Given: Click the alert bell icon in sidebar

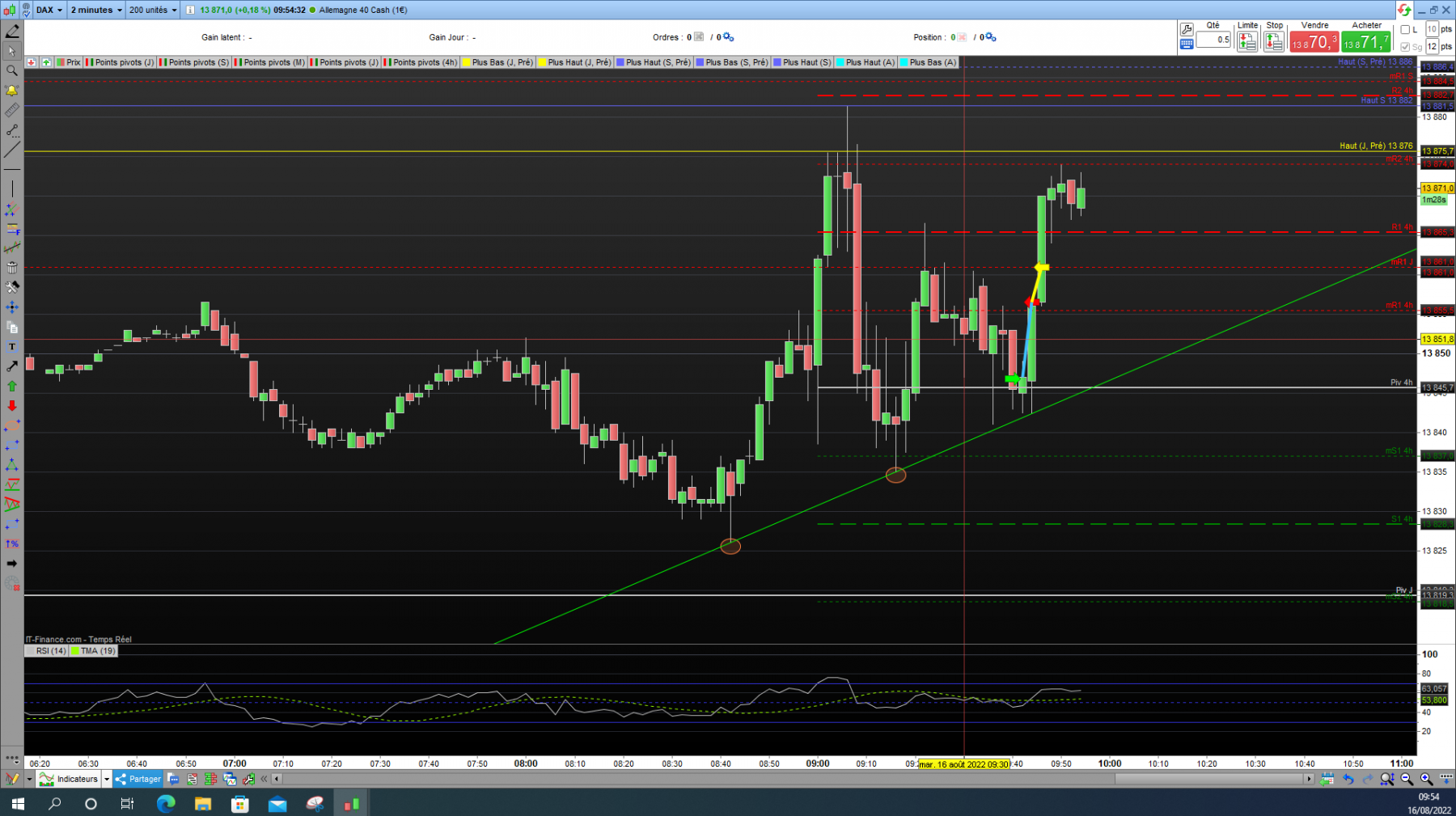Looking at the screenshot, I should (11, 91).
